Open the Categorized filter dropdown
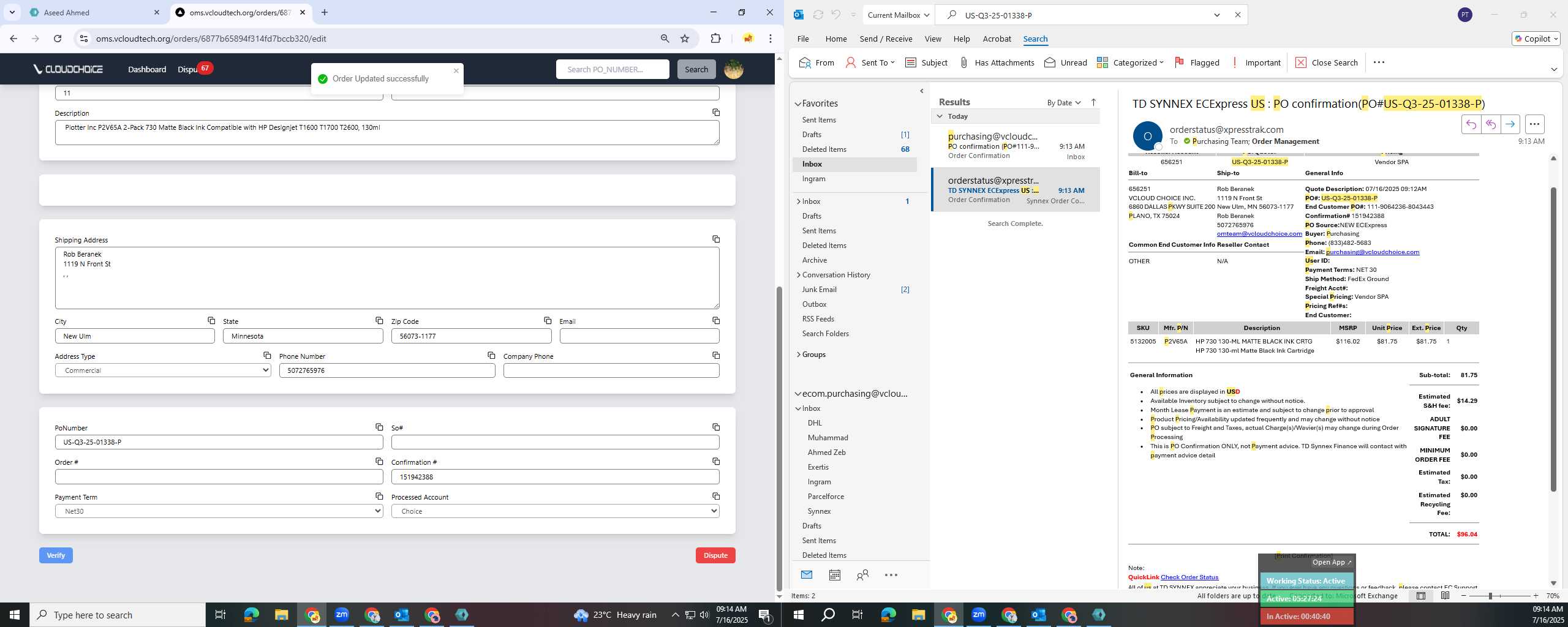Screen dimensions: 1568x627 (1130, 62)
